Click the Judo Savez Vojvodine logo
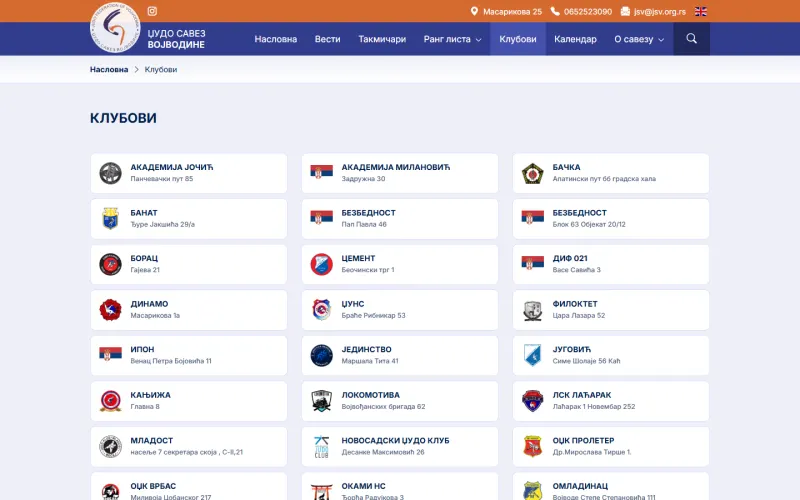 point(115,28)
